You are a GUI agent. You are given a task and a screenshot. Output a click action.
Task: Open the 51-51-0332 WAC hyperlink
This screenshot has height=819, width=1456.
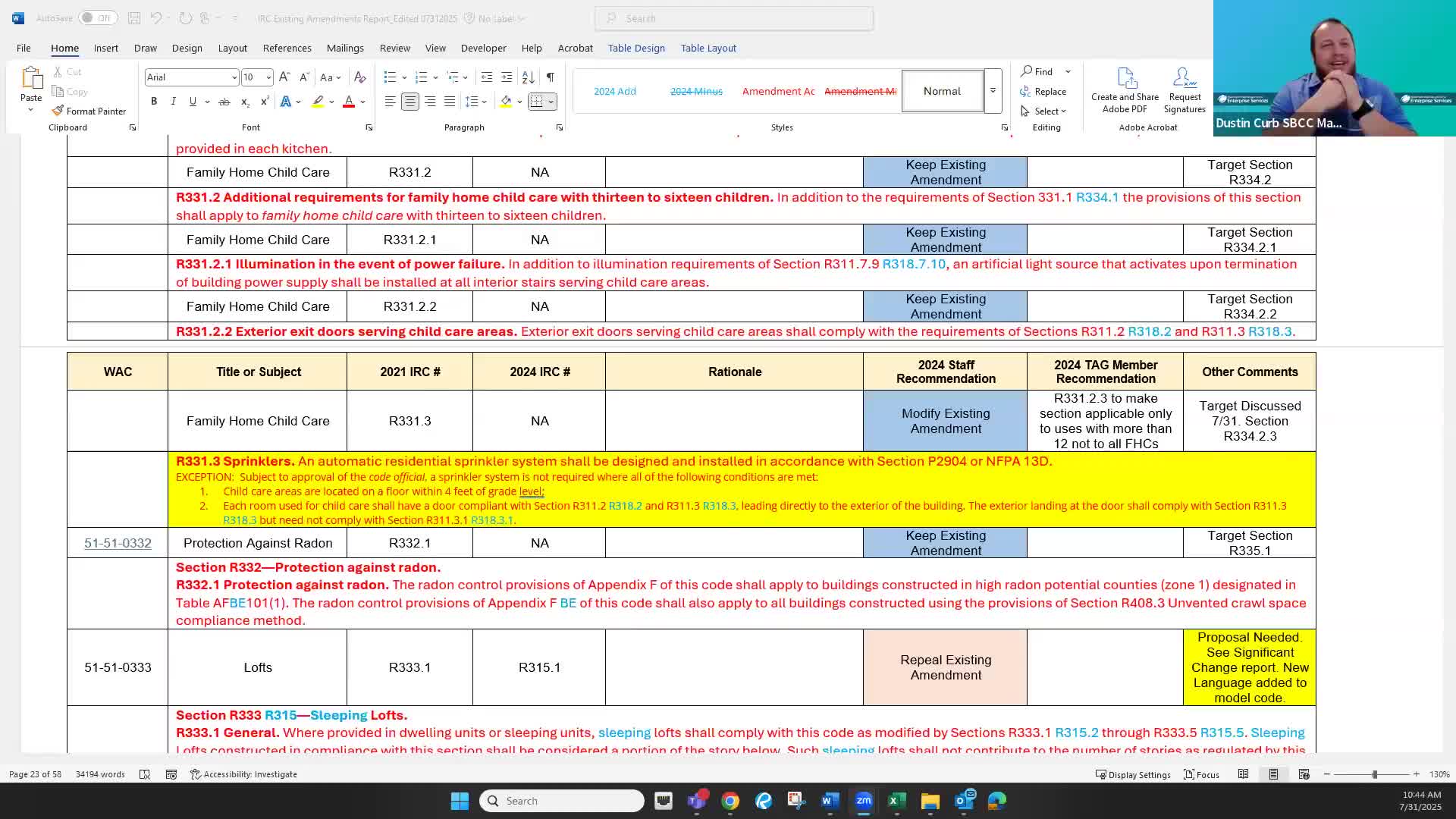pos(118,543)
